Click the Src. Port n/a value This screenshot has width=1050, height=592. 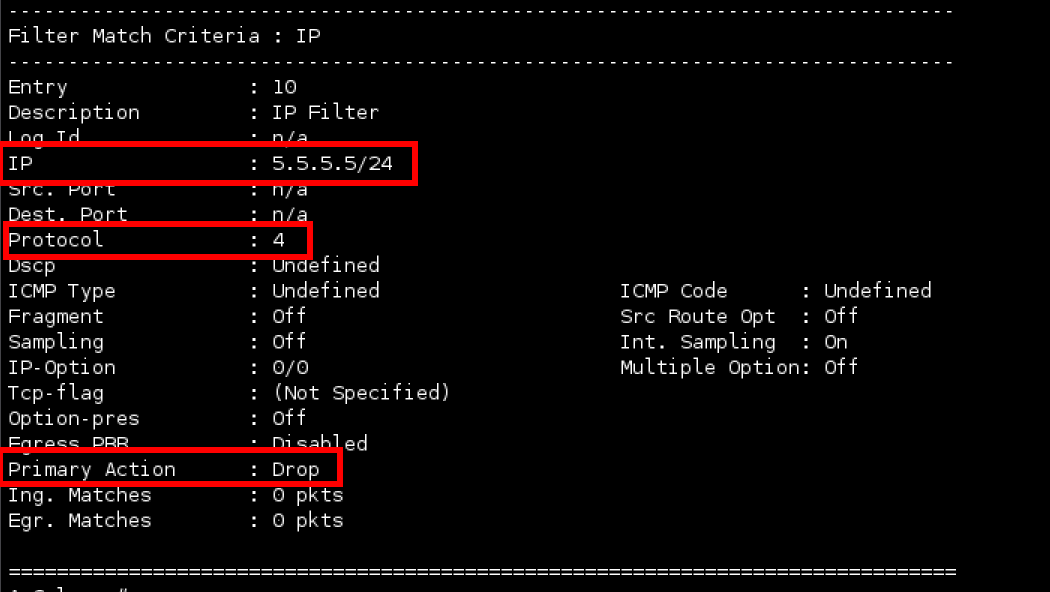(x=290, y=189)
